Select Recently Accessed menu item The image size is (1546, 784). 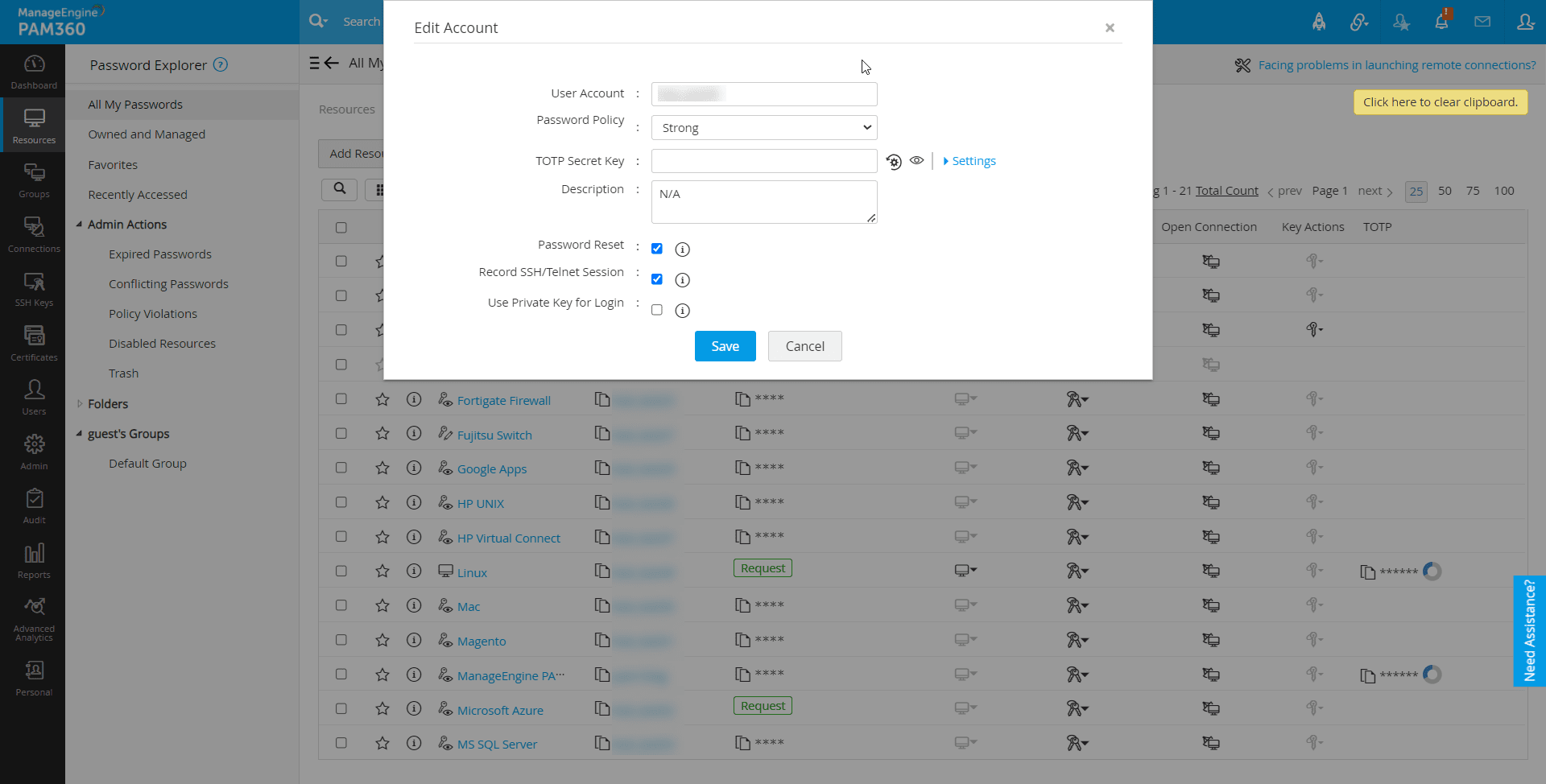(138, 195)
